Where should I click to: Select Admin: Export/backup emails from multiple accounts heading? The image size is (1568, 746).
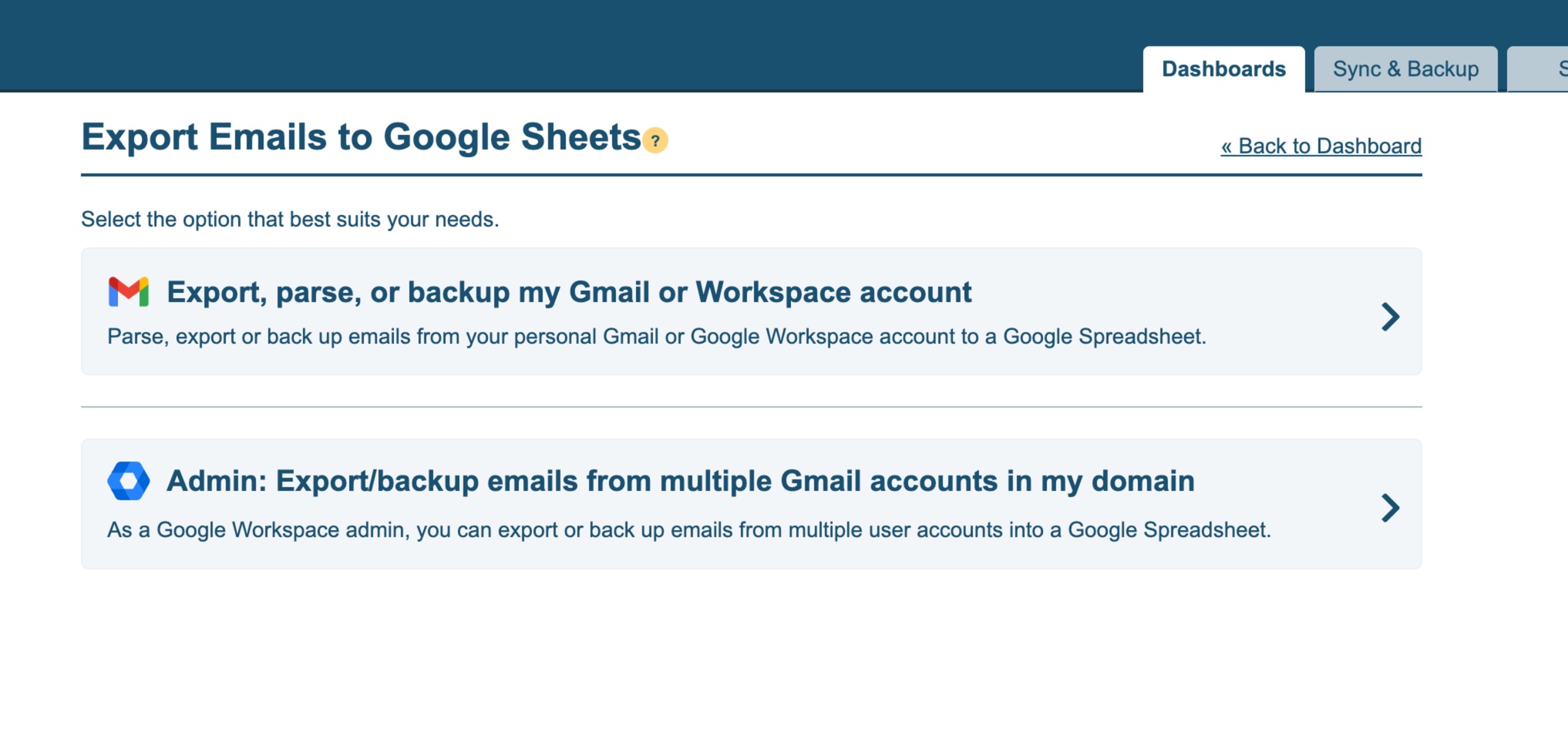tap(681, 481)
